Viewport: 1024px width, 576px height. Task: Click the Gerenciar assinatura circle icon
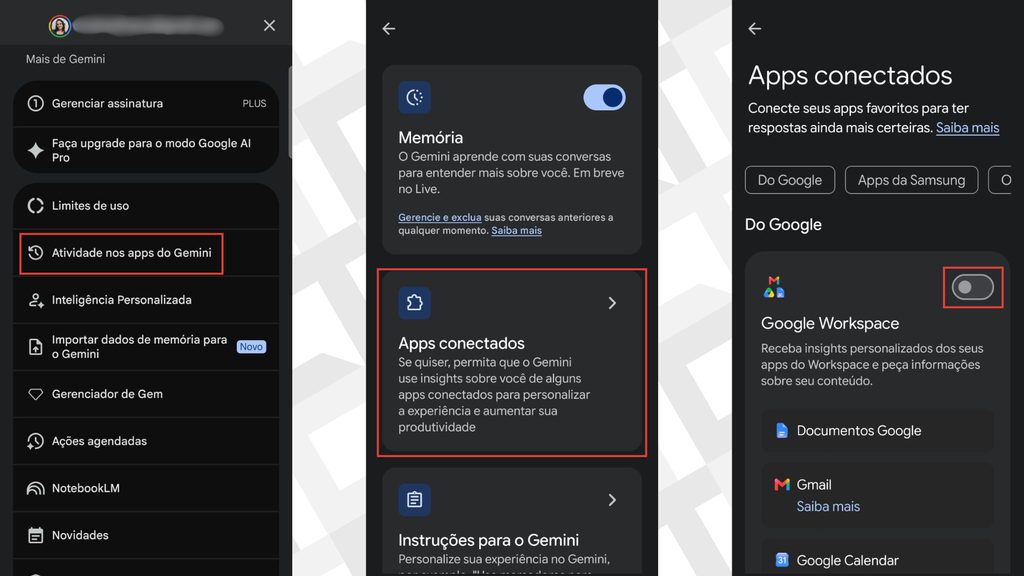35,103
